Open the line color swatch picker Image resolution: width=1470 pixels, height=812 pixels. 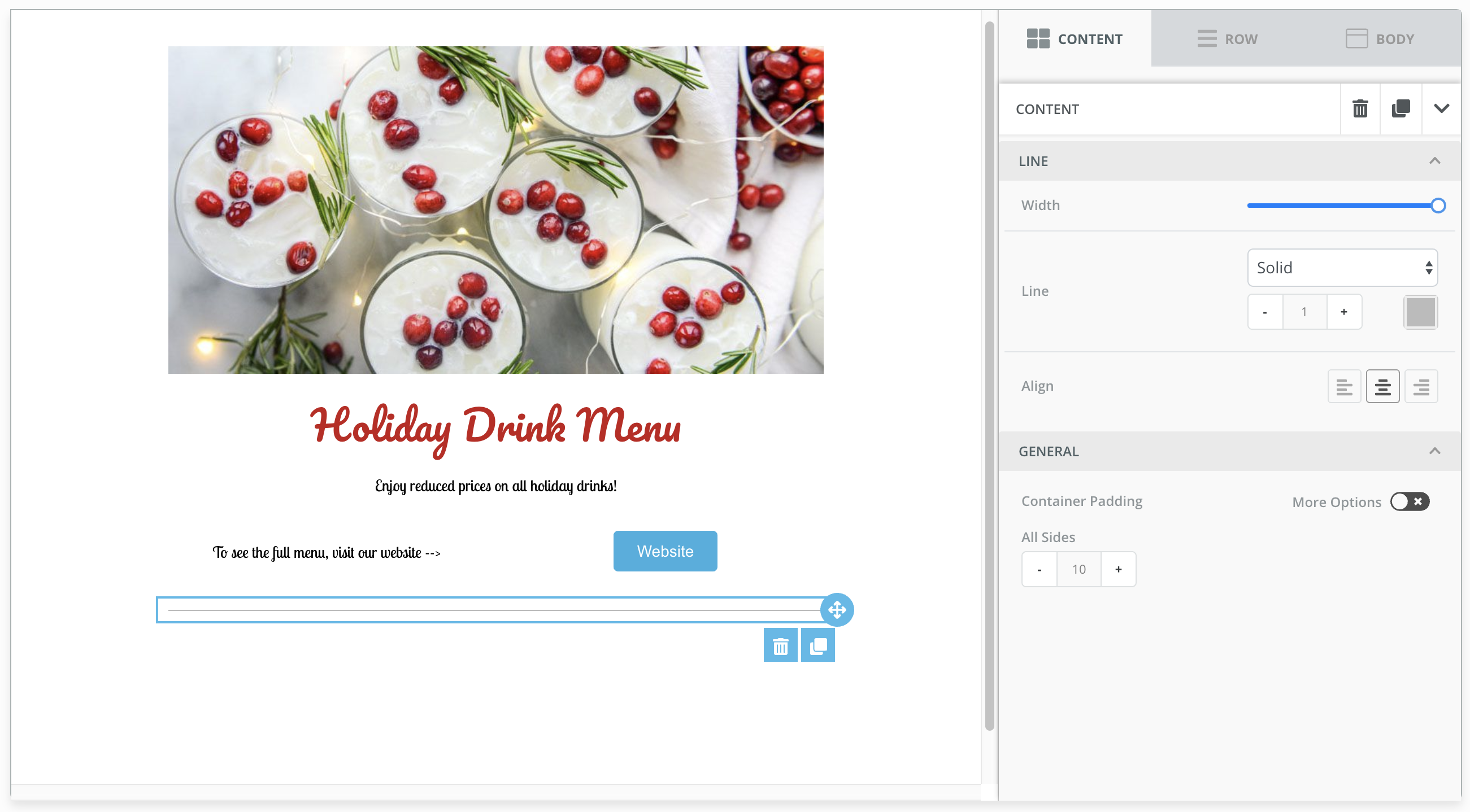coord(1420,311)
